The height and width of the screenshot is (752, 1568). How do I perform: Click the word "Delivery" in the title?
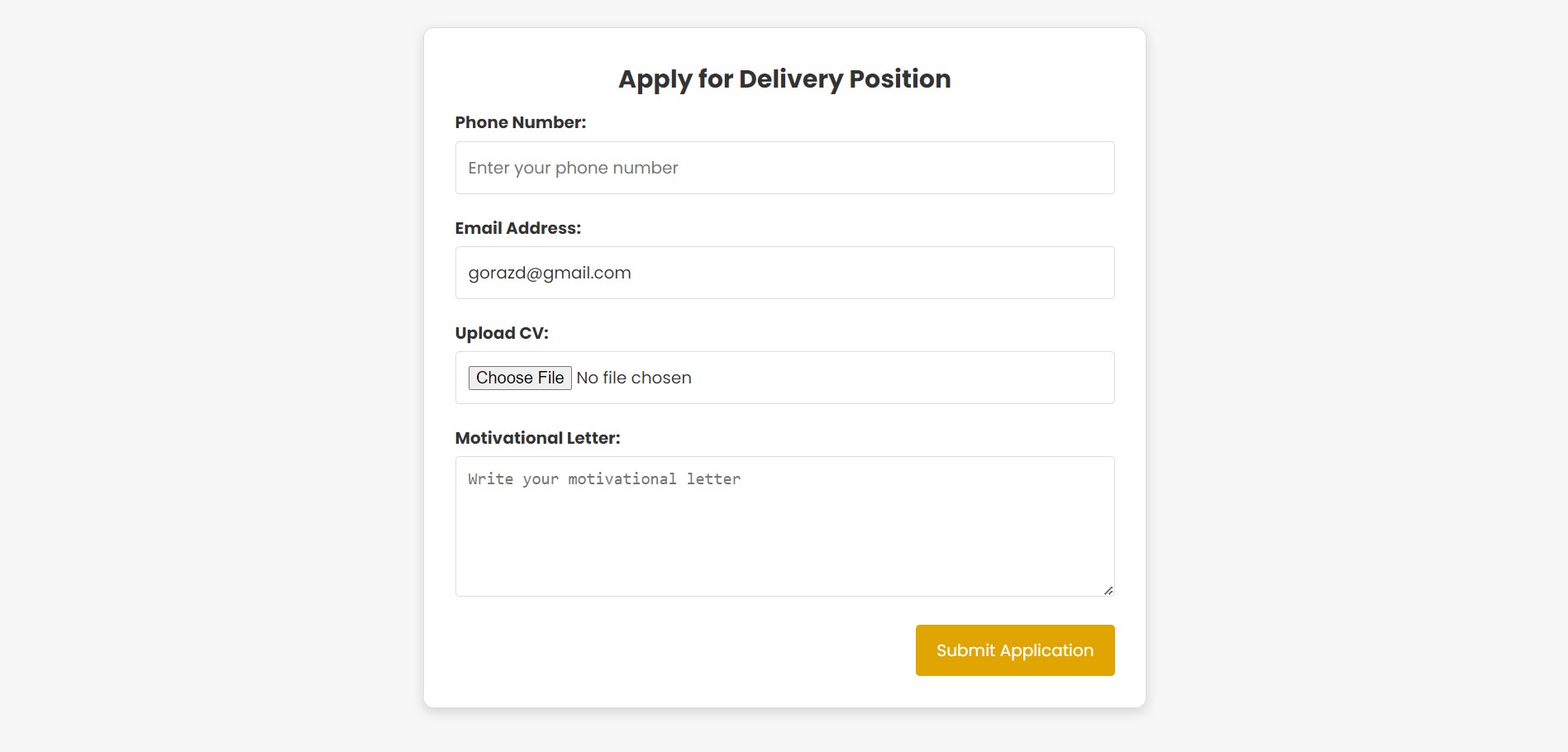pos(790,79)
